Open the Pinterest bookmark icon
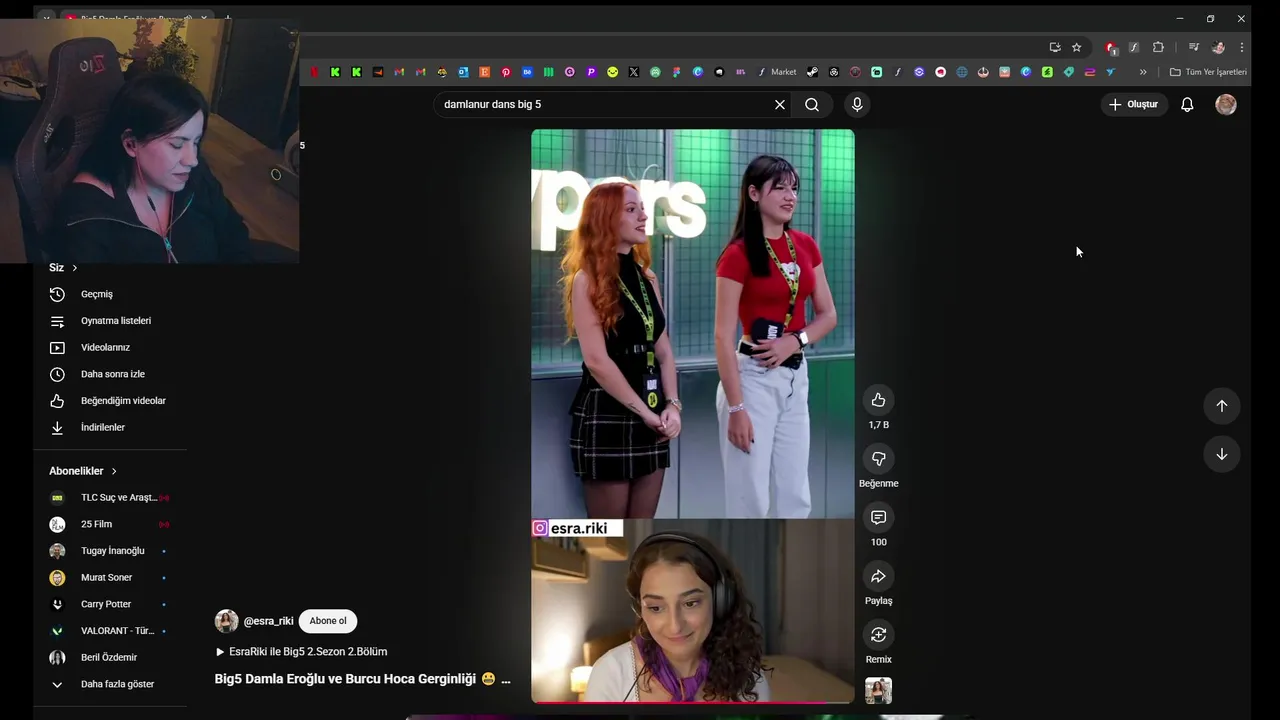This screenshot has height=720, width=1280. pos(506,72)
